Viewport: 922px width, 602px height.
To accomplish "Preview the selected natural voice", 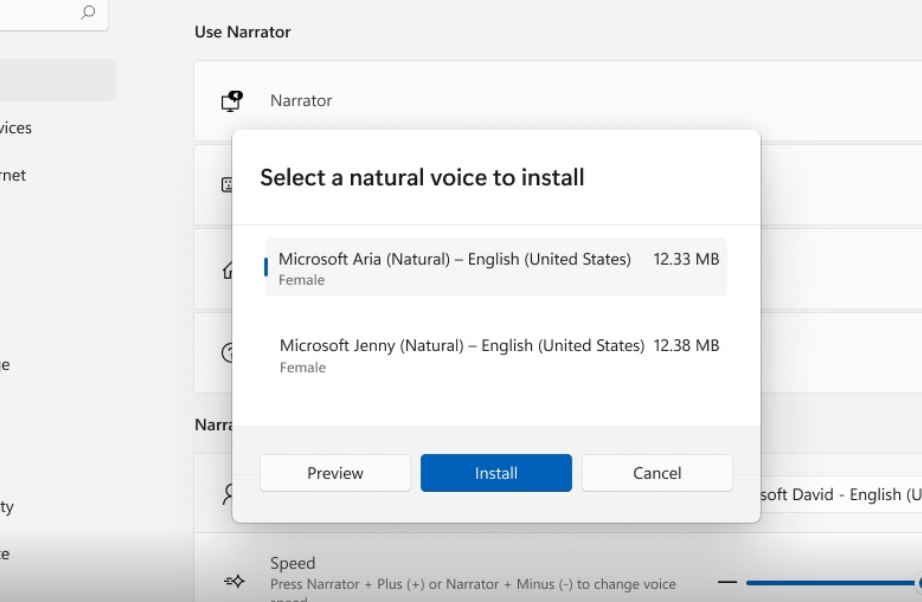I will click(x=335, y=473).
